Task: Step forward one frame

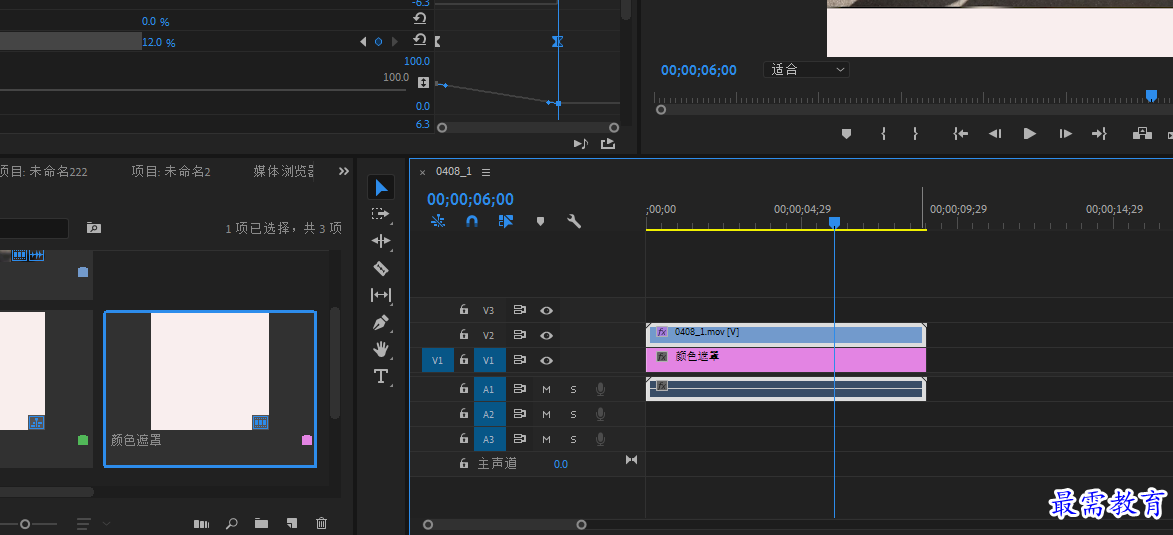Action: [x=1065, y=133]
